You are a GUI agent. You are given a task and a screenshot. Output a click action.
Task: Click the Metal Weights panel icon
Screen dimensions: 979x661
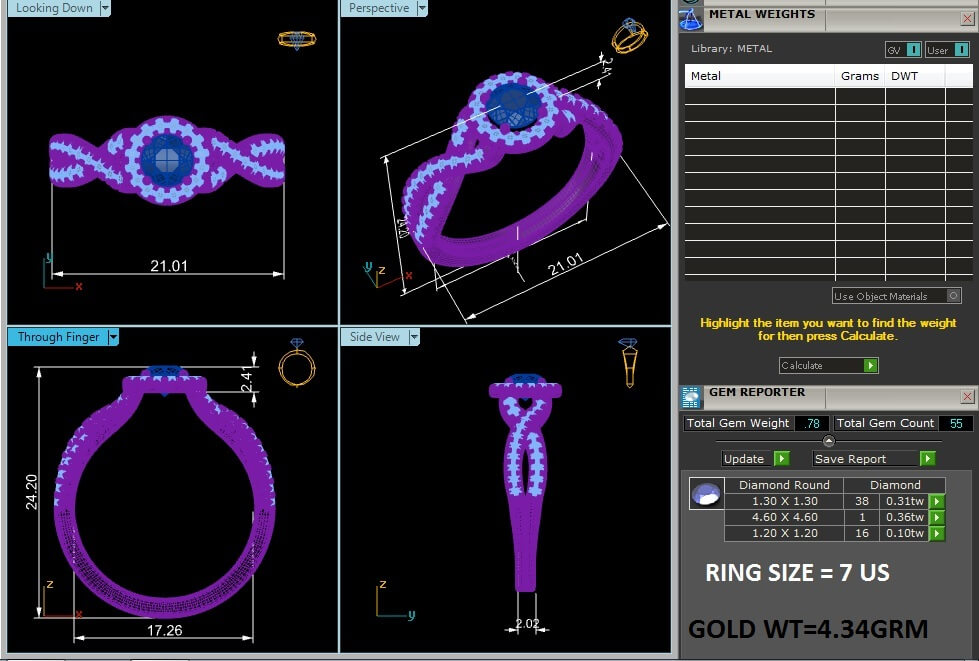pos(691,17)
